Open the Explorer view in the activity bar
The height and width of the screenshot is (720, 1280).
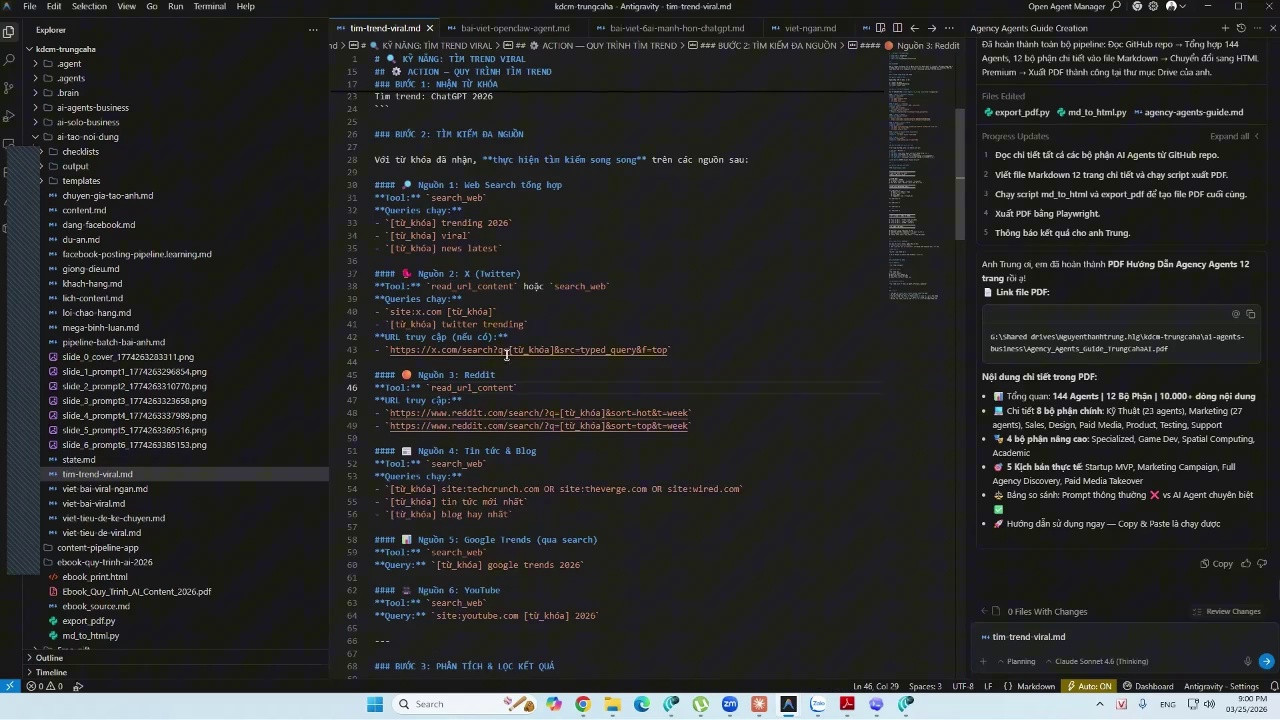pyautogui.click(x=9, y=31)
